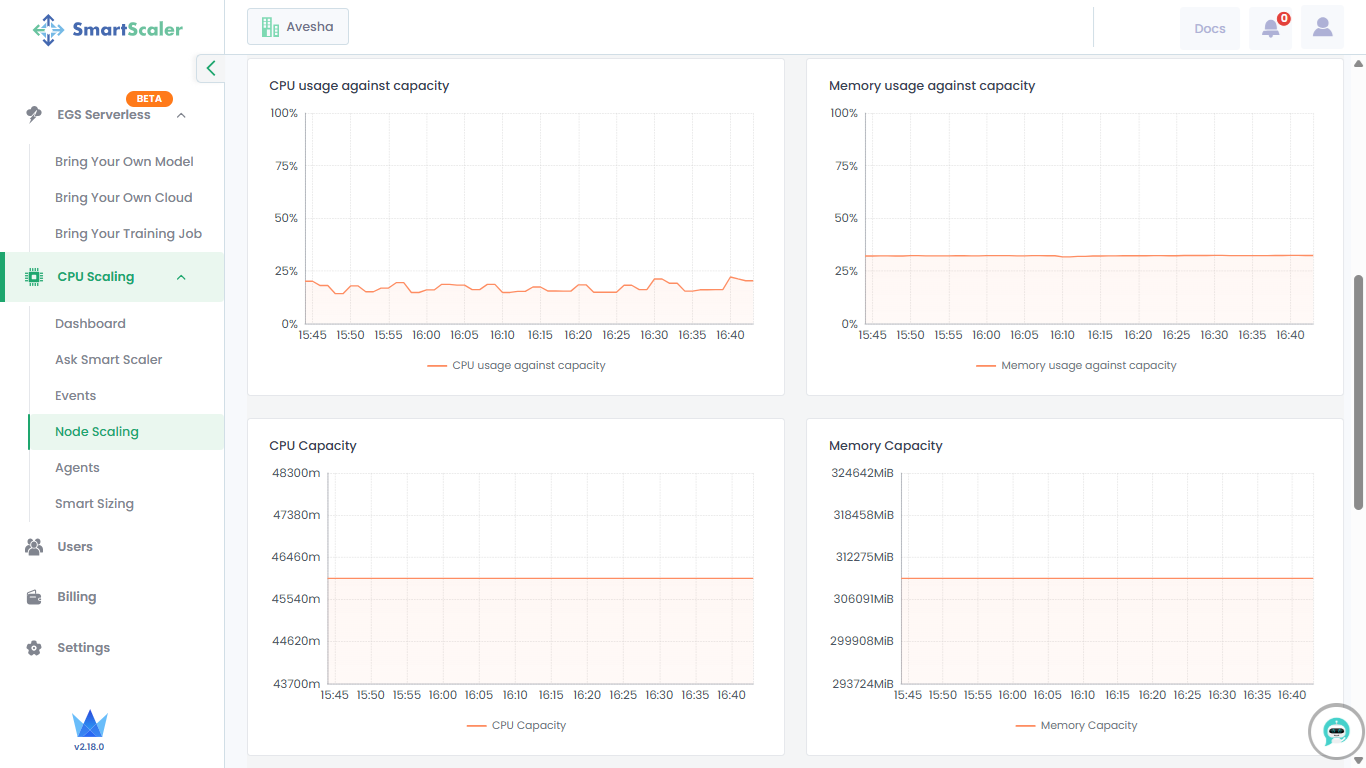Click the Settings gear icon
Screen dimensions: 1366x768
coord(34,648)
